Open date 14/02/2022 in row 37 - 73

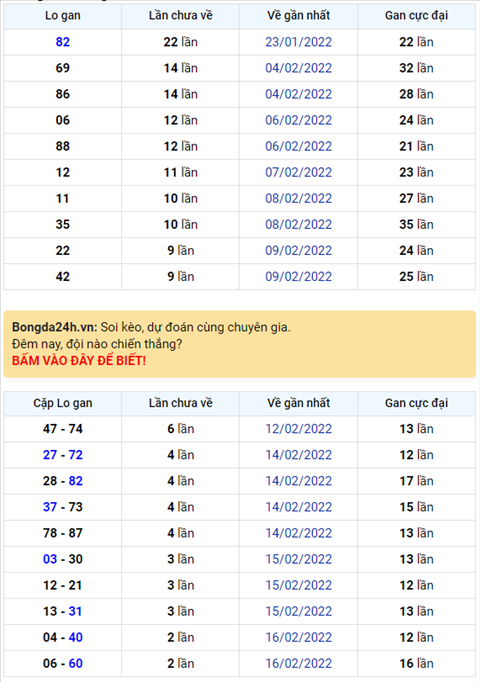(x=299, y=507)
